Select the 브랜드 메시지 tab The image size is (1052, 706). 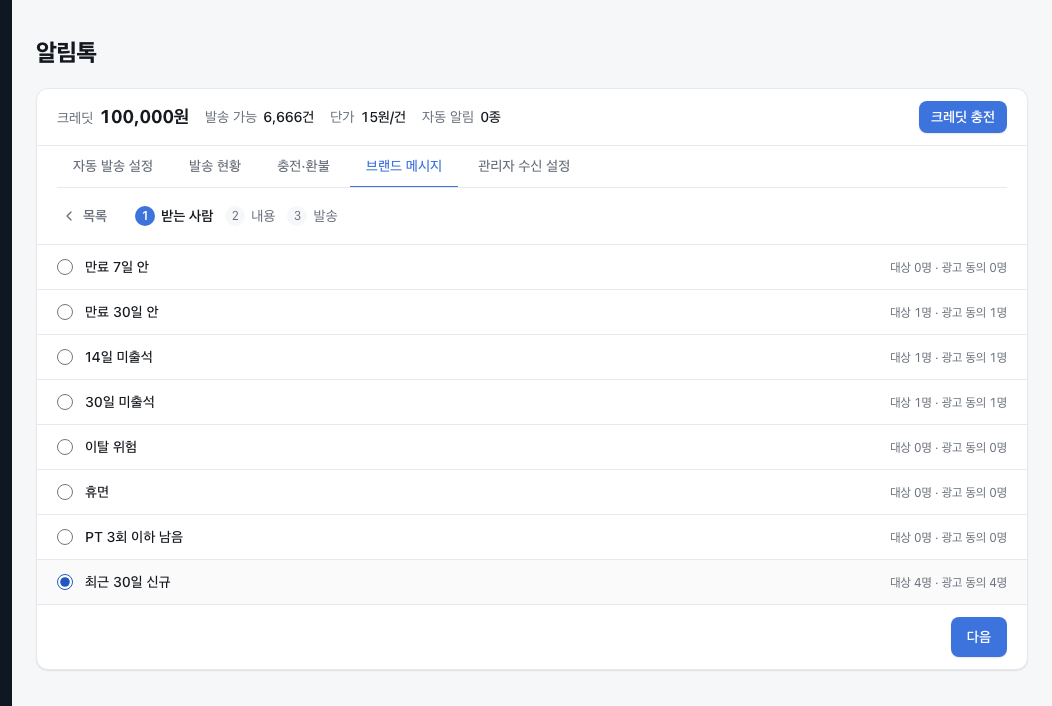coord(404,166)
